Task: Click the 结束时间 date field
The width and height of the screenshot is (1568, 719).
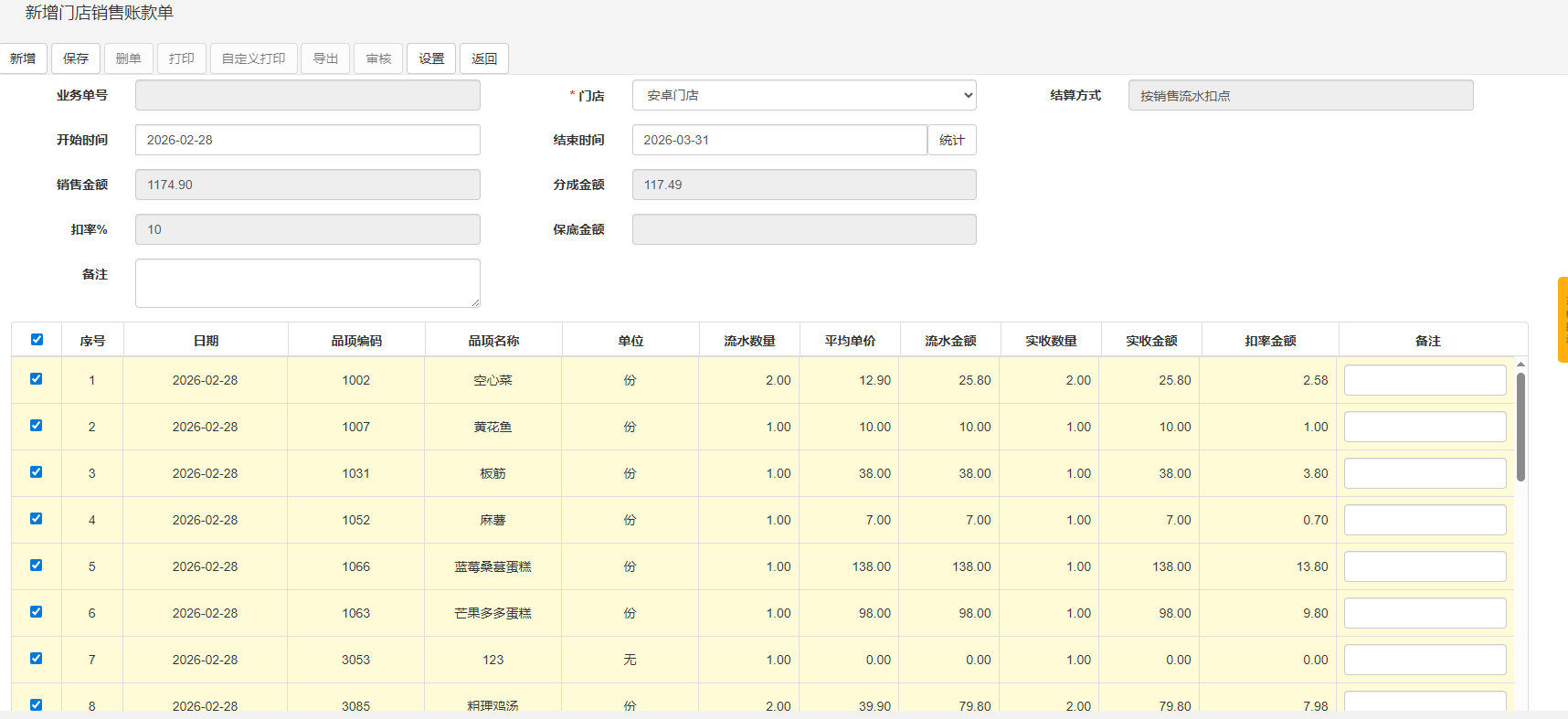Action: [779, 140]
